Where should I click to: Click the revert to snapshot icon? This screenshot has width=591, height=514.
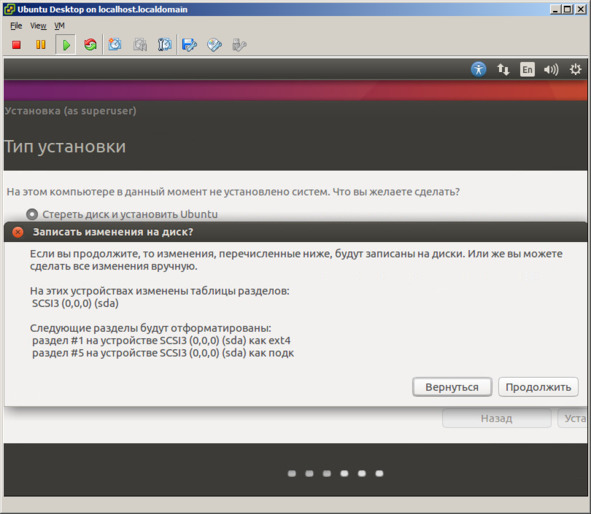click(x=140, y=45)
